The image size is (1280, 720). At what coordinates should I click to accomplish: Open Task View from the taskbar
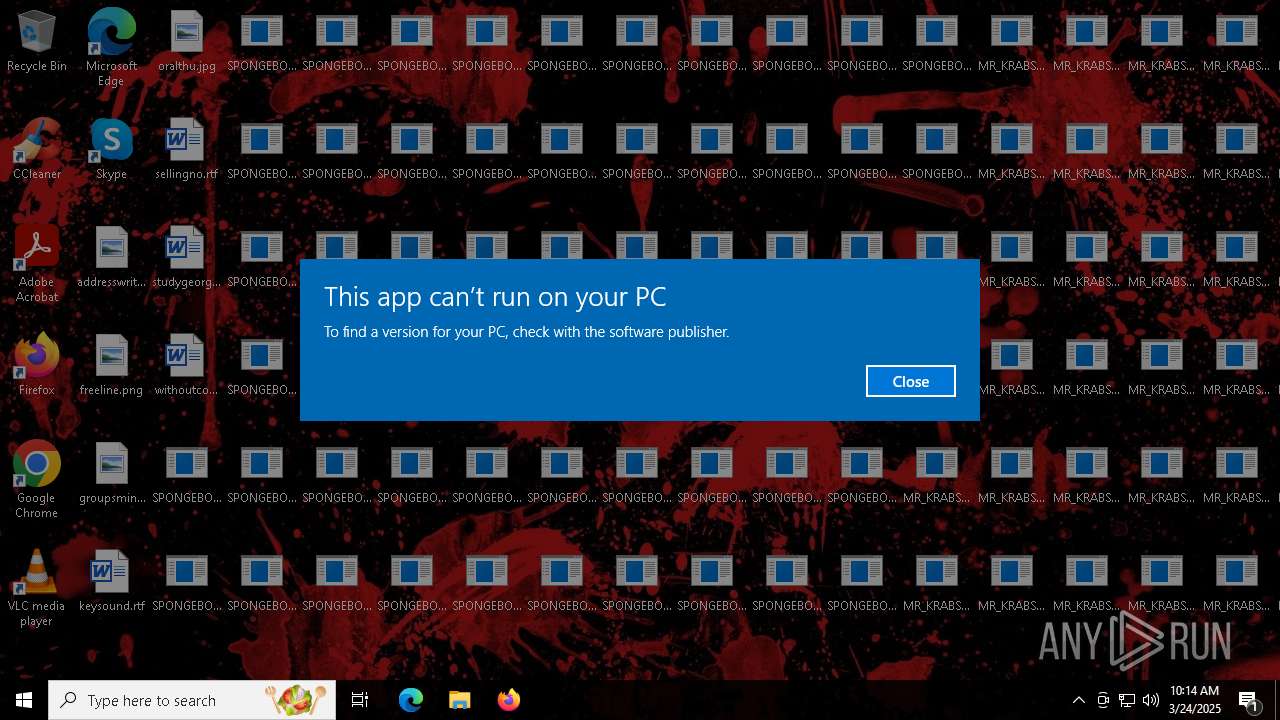(360, 700)
